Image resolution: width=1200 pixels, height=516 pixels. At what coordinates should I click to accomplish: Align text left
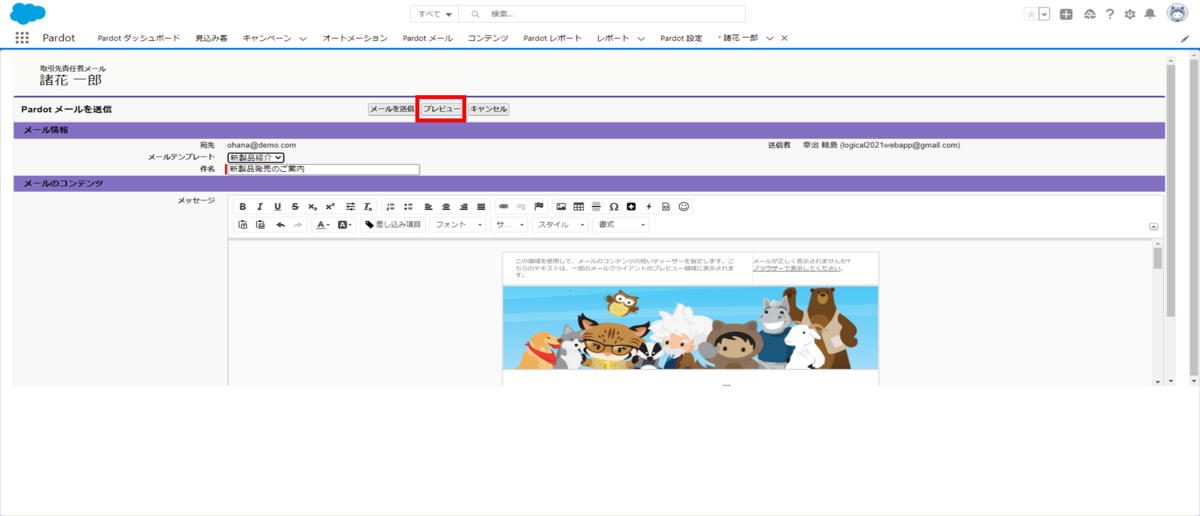[x=429, y=207]
